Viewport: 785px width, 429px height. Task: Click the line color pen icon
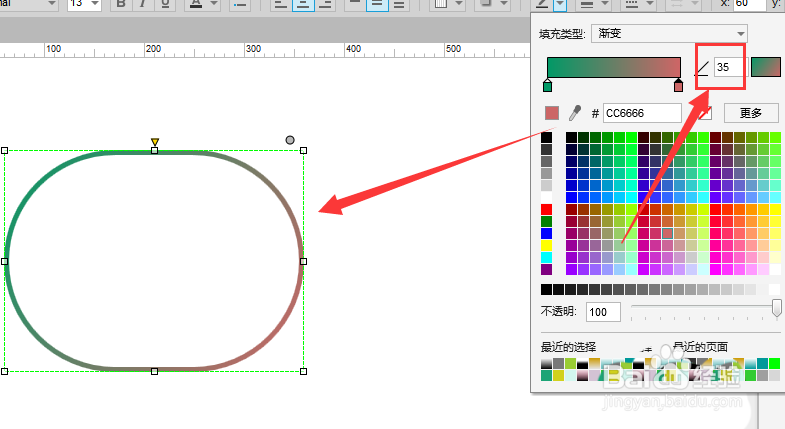543,5
